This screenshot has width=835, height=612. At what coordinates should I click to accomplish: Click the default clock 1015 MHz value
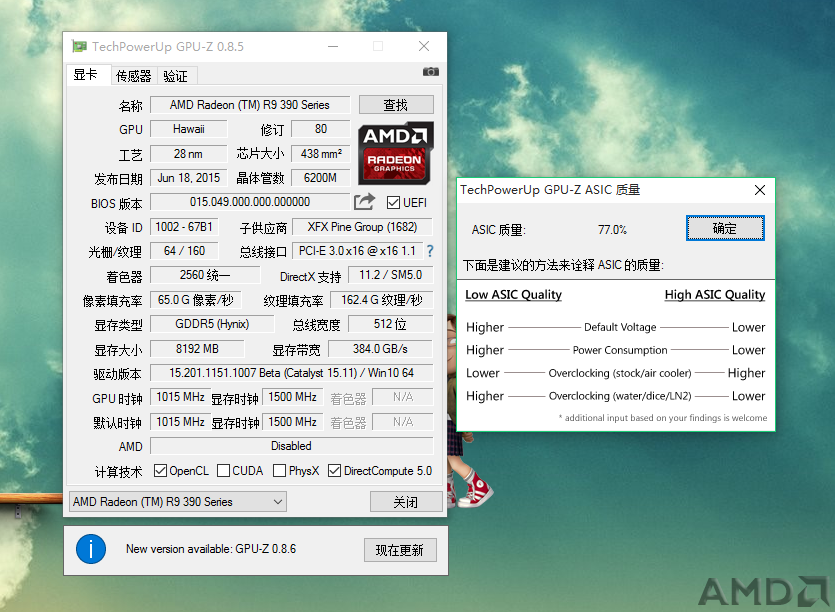click(181, 422)
